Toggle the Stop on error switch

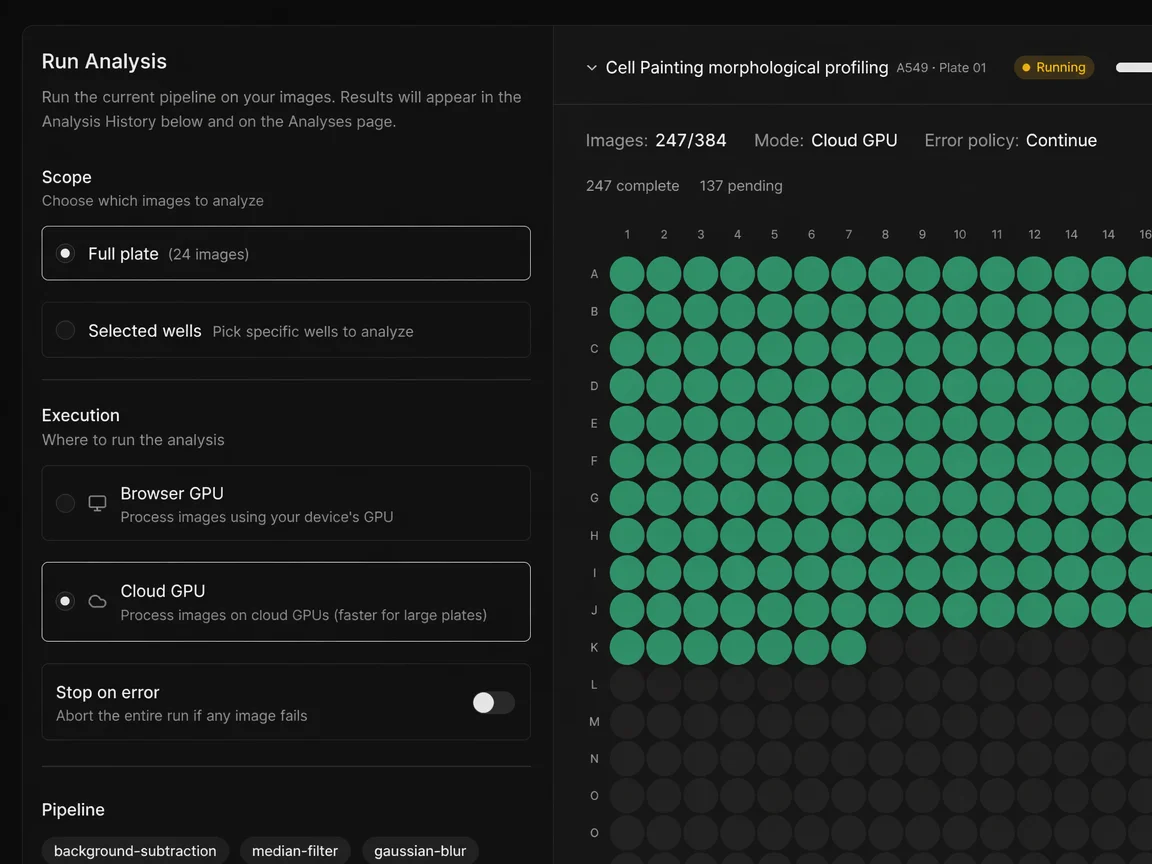493,703
